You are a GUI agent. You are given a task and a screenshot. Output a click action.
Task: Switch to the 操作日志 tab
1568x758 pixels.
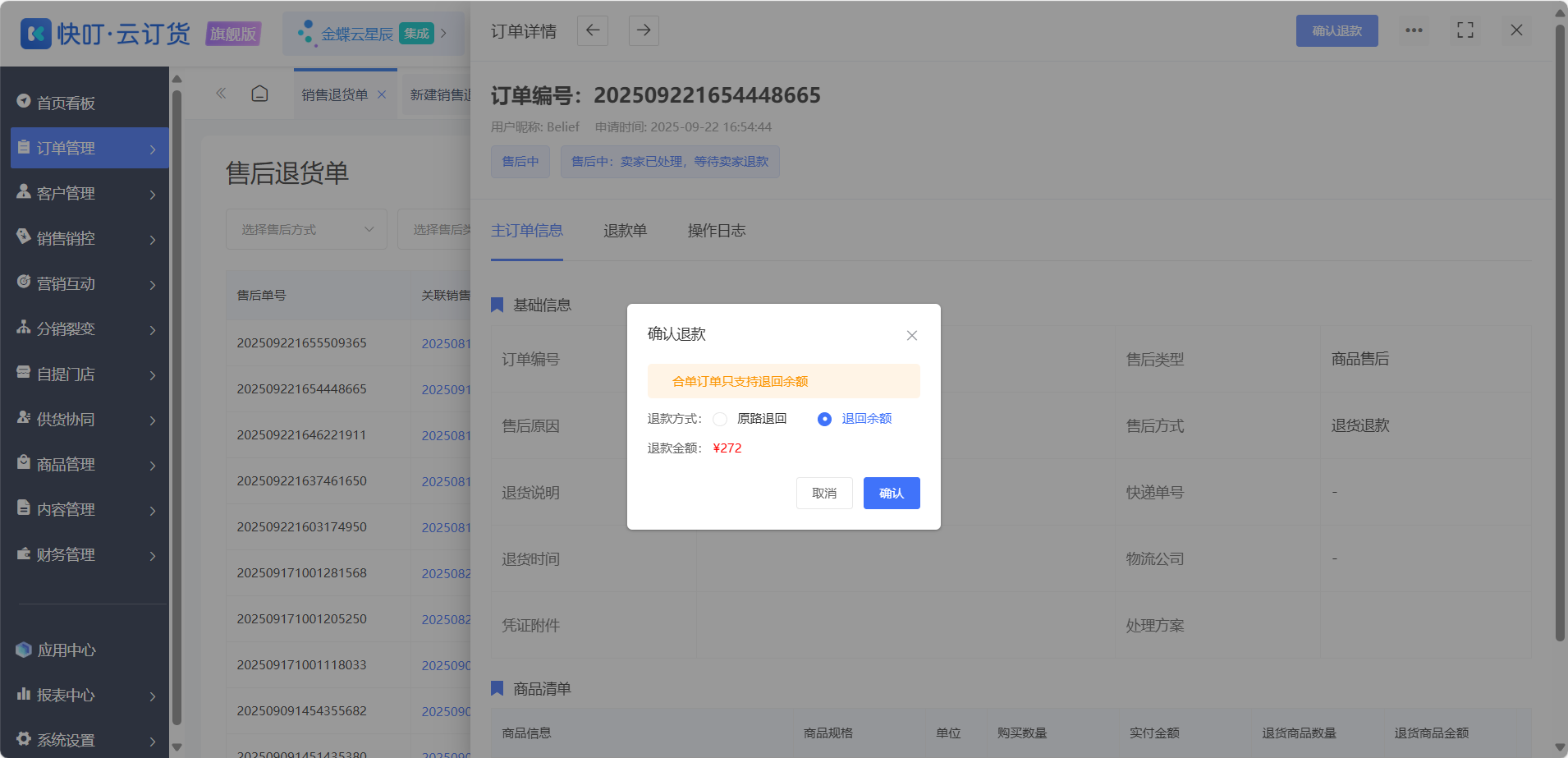(x=717, y=231)
